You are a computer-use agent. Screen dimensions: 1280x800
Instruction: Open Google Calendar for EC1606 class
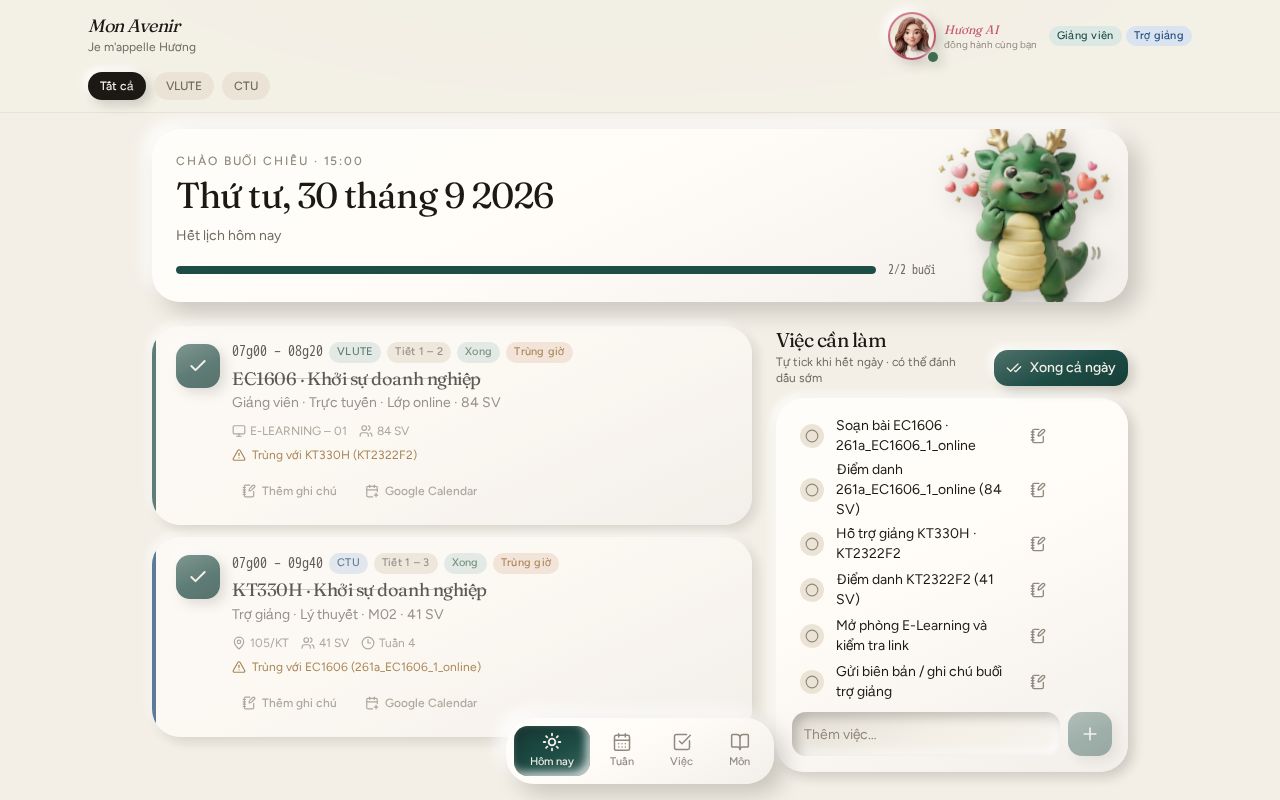coord(421,491)
